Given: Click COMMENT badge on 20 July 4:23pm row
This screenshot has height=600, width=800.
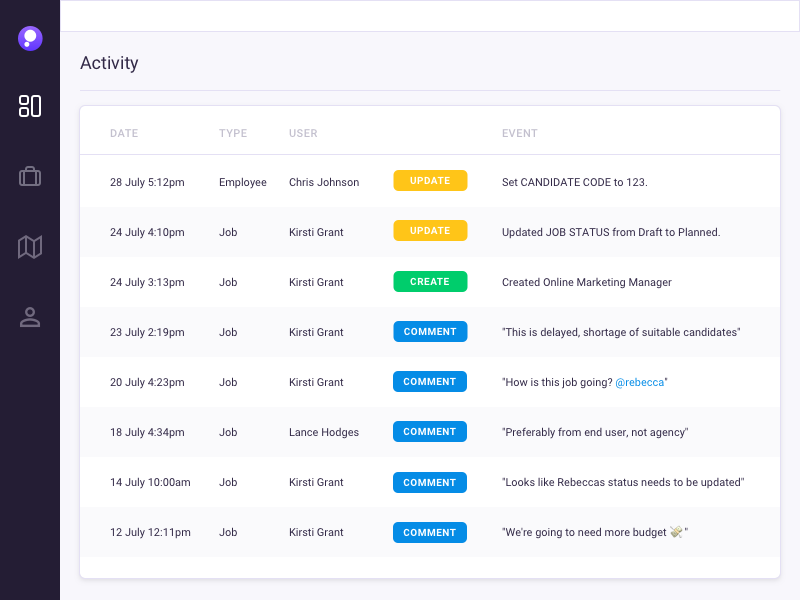Looking at the screenshot, I should coord(430,382).
